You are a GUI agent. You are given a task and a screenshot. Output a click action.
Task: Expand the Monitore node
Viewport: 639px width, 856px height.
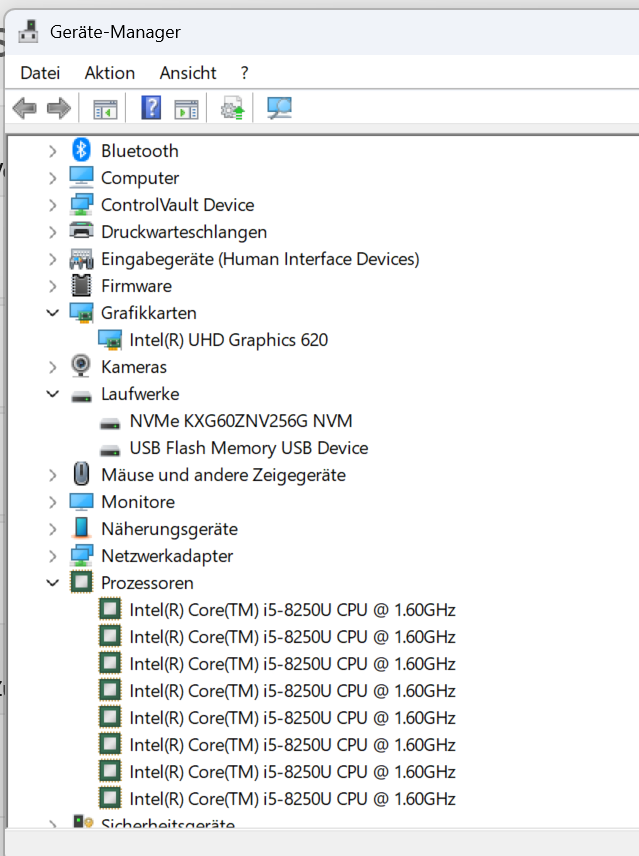pyautogui.click(x=52, y=502)
